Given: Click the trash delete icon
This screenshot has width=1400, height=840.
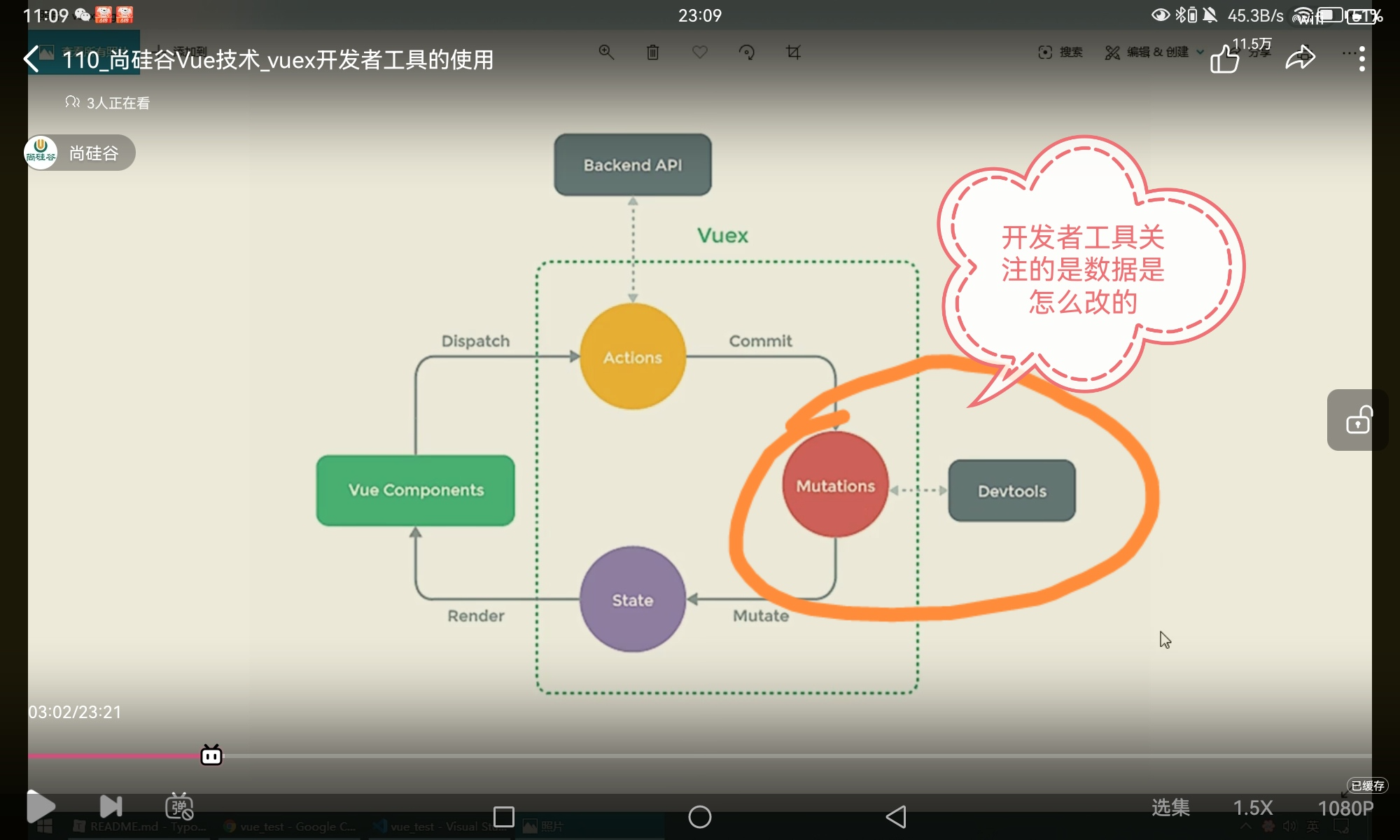Looking at the screenshot, I should [x=652, y=52].
